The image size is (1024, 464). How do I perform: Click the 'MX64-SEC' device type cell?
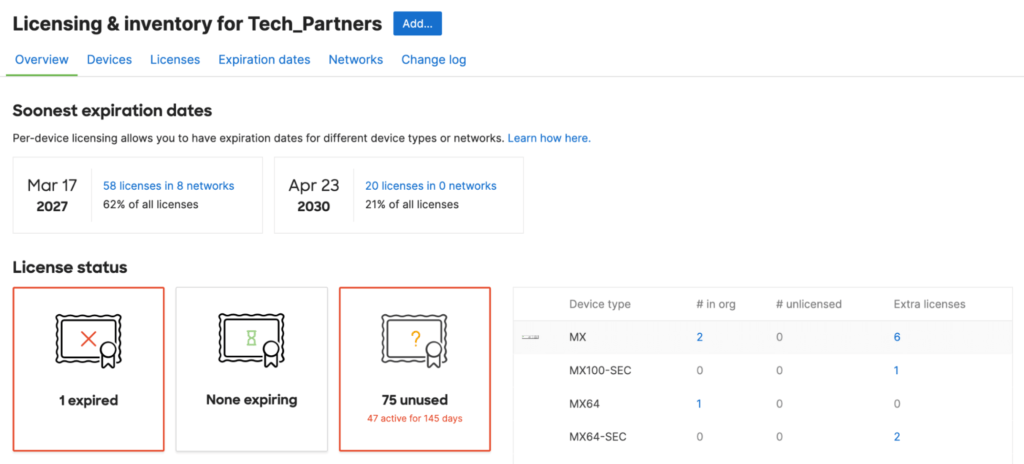point(598,437)
